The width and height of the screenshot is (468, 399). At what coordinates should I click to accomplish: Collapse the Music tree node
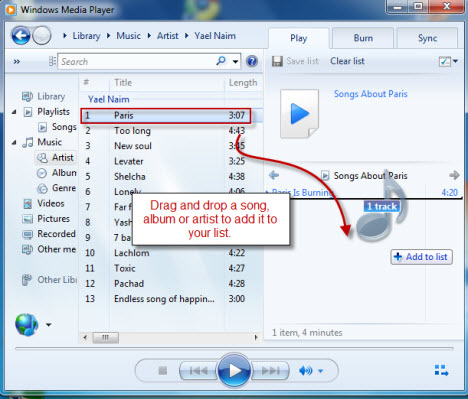pyautogui.click(x=14, y=142)
